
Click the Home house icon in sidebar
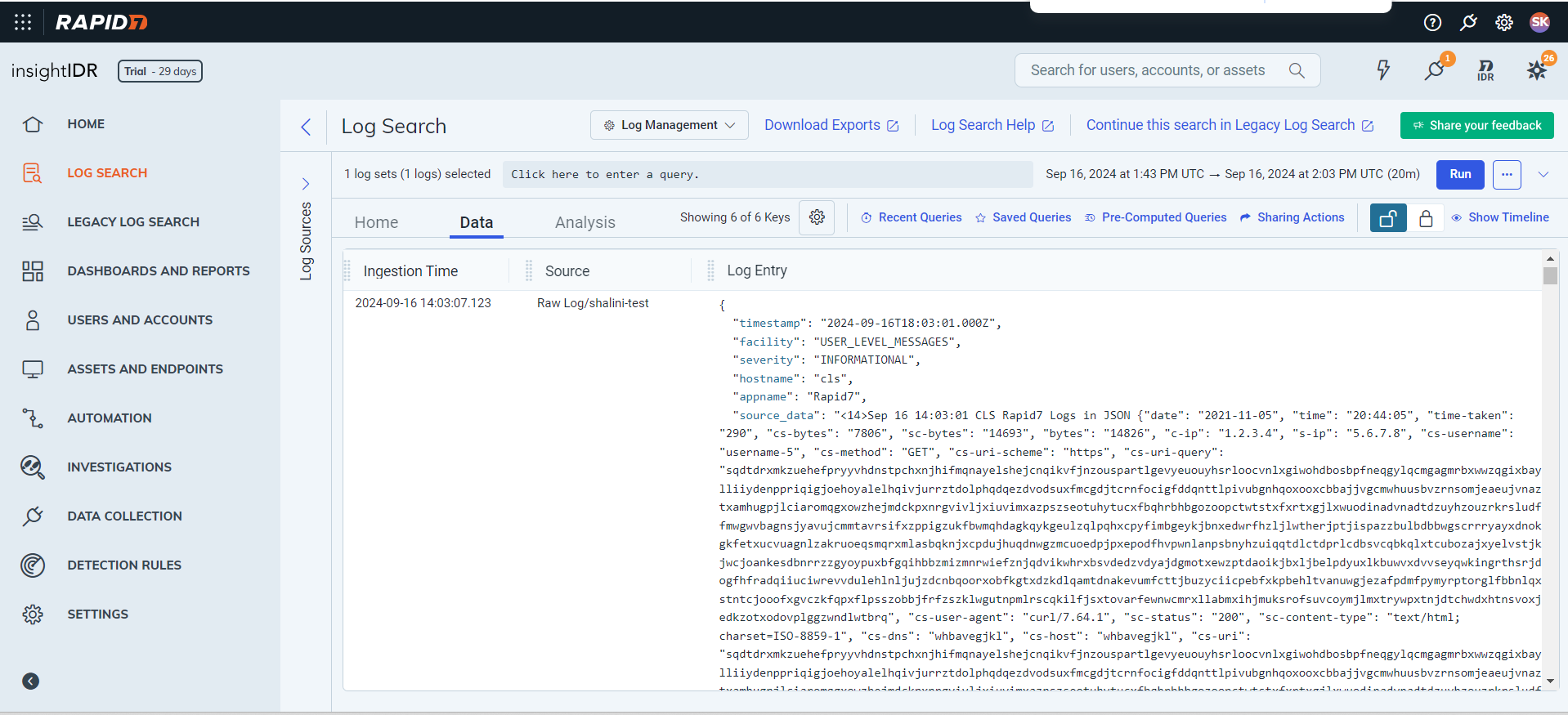point(33,124)
